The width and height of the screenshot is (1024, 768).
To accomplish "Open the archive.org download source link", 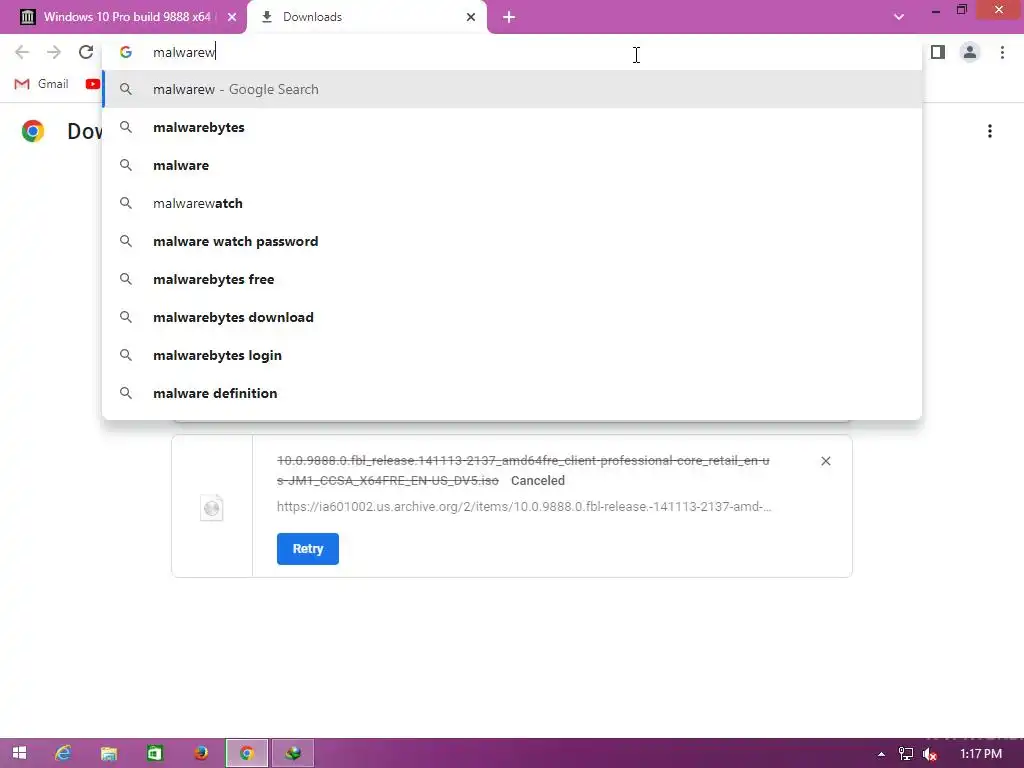I will coord(524,507).
